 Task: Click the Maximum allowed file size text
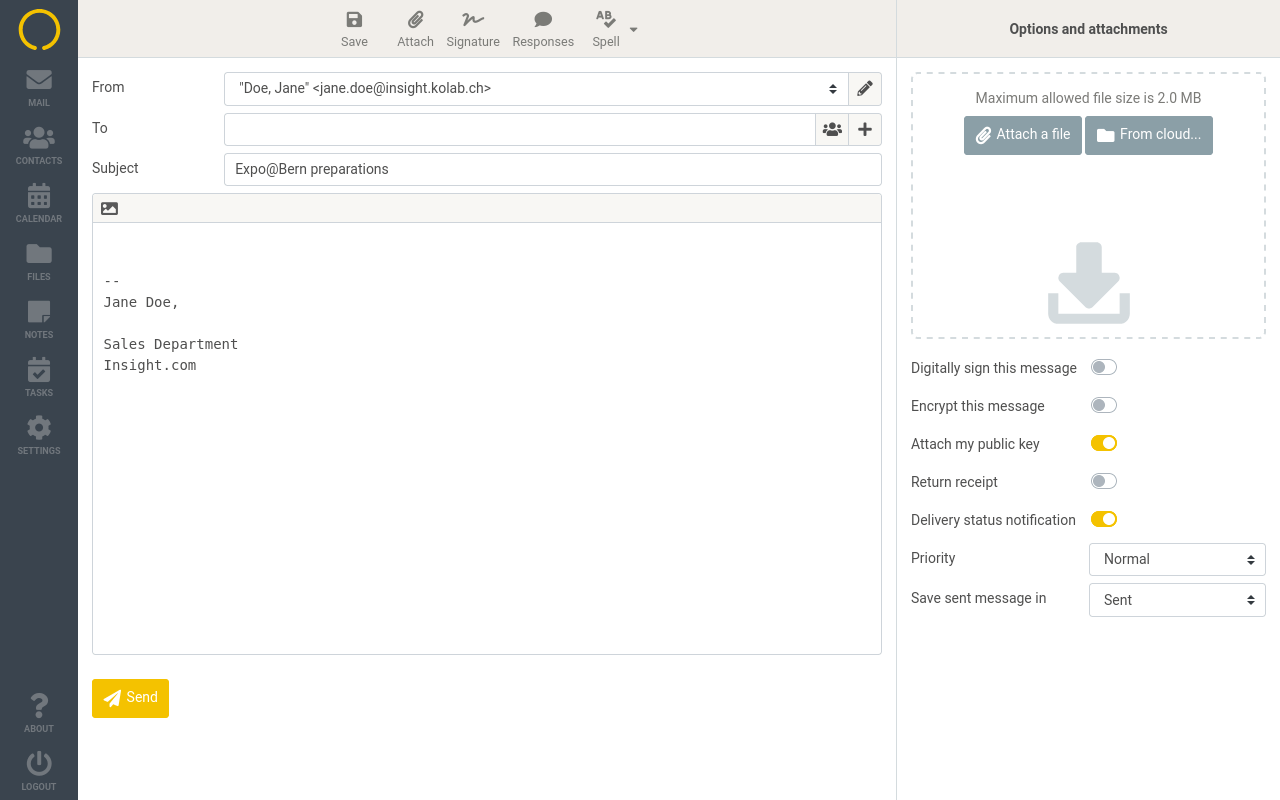coord(1088,98)
